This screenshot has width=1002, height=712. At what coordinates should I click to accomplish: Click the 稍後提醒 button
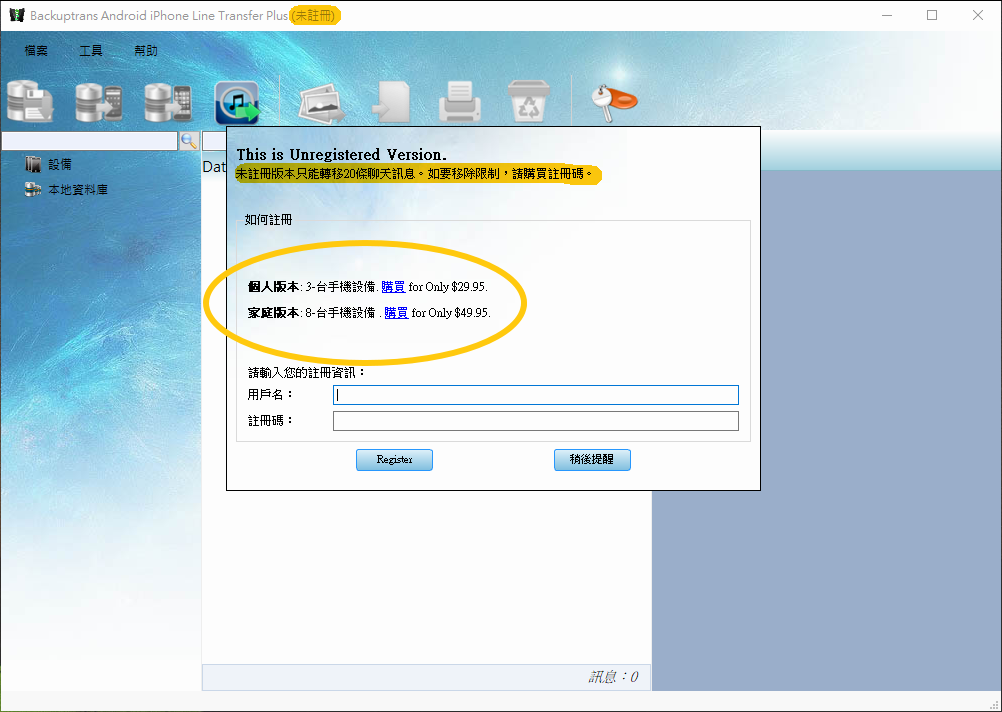click(x=592, y=460)
